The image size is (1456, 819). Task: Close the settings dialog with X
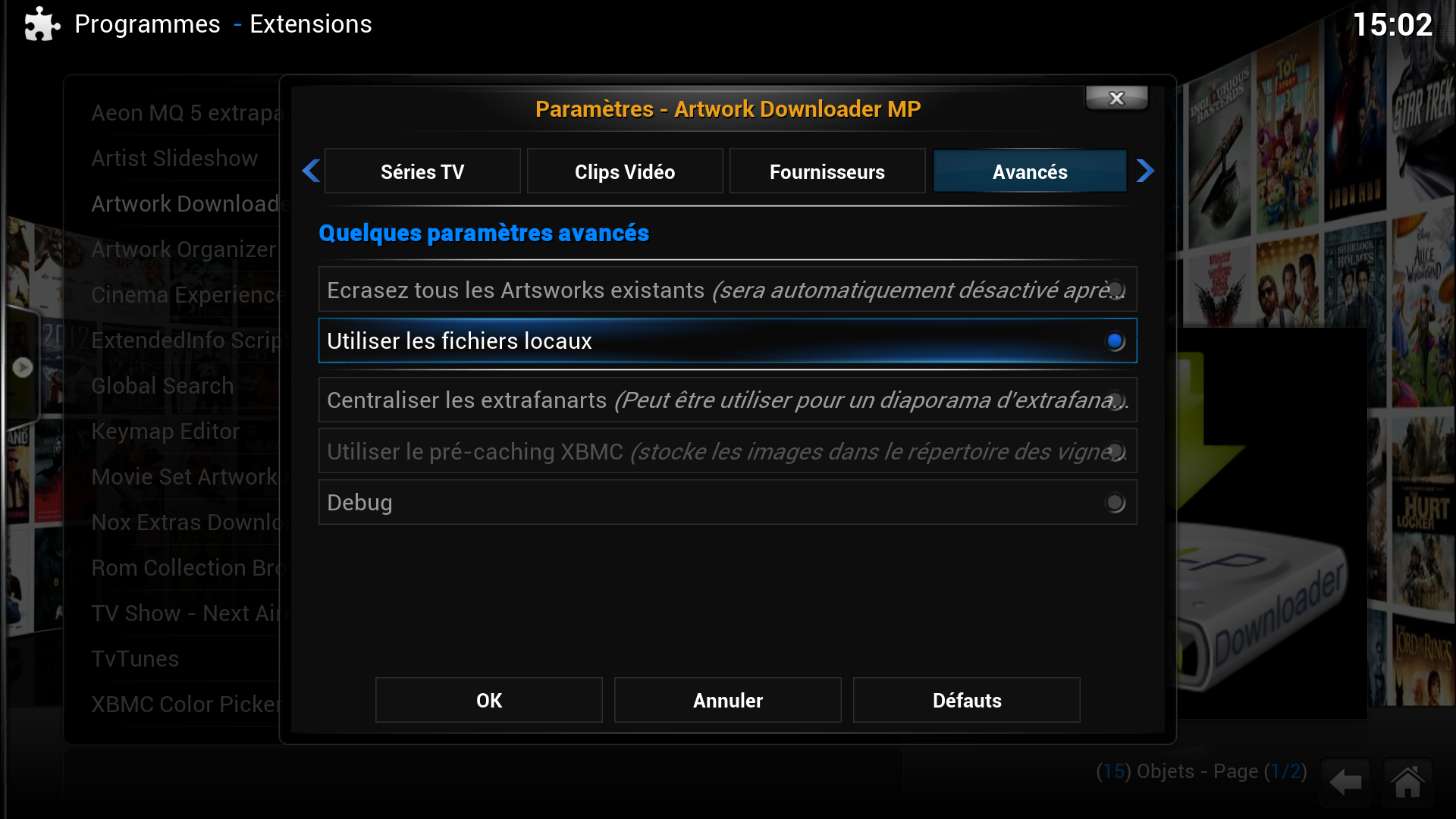1116,99
